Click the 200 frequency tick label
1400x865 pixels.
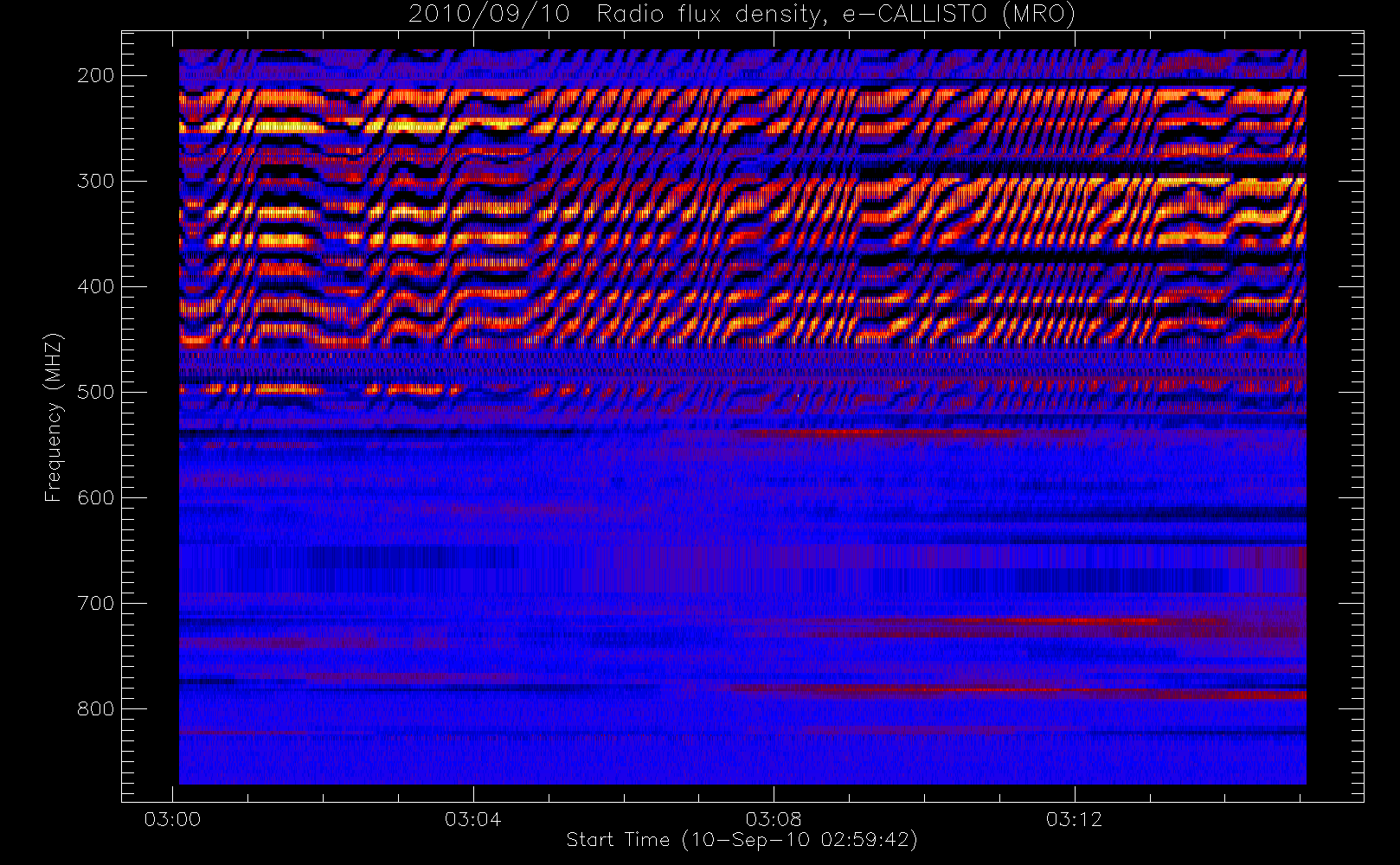96,75
